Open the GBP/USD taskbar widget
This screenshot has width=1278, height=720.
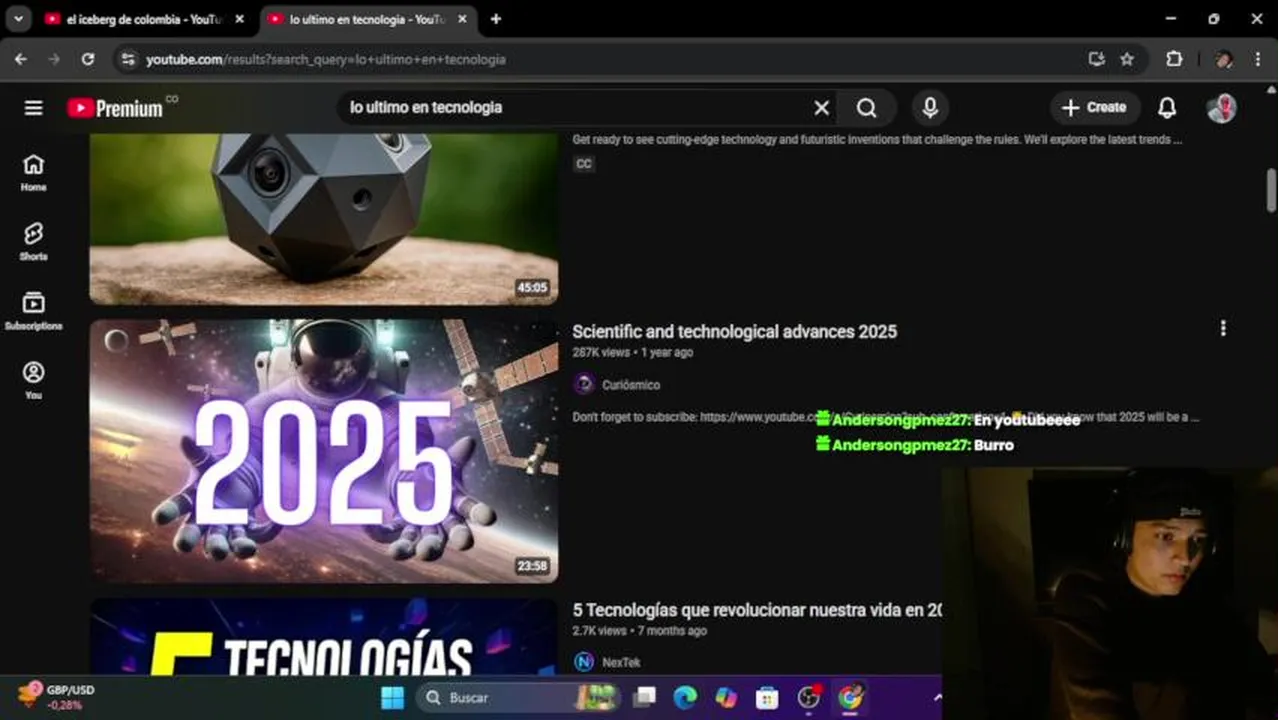click(55, 697)
